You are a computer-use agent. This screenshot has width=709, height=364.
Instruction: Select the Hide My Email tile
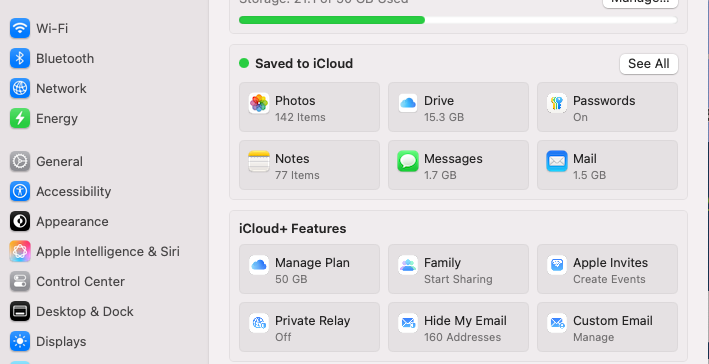[458, 327]
